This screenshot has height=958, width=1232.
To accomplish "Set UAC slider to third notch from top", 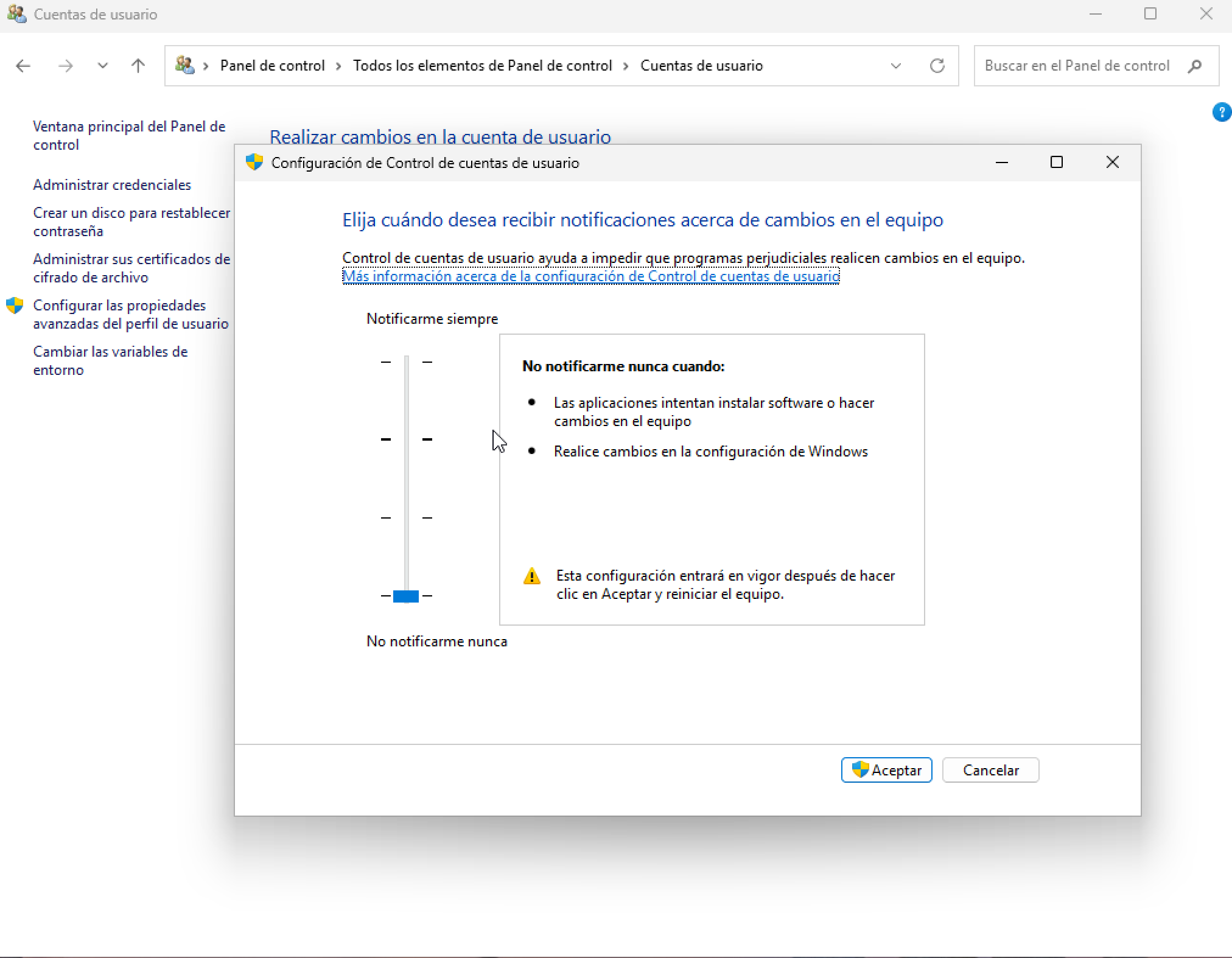I will click(407, 518).
